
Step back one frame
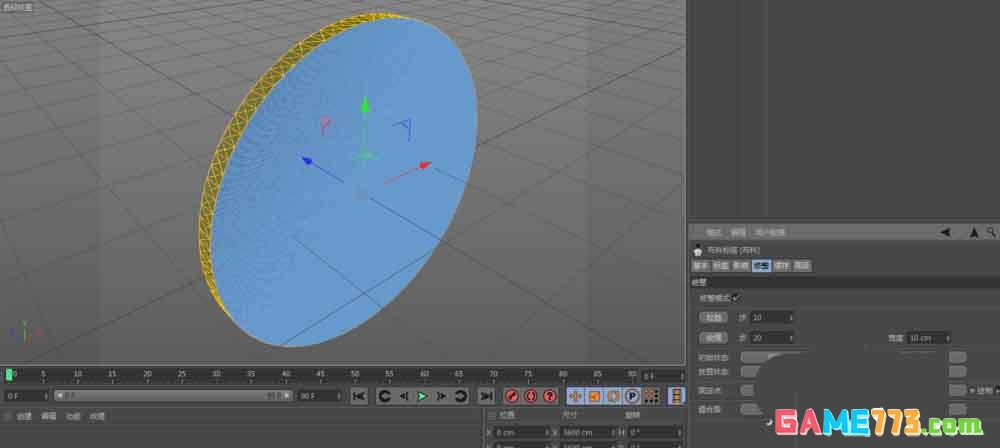(403, 396)
